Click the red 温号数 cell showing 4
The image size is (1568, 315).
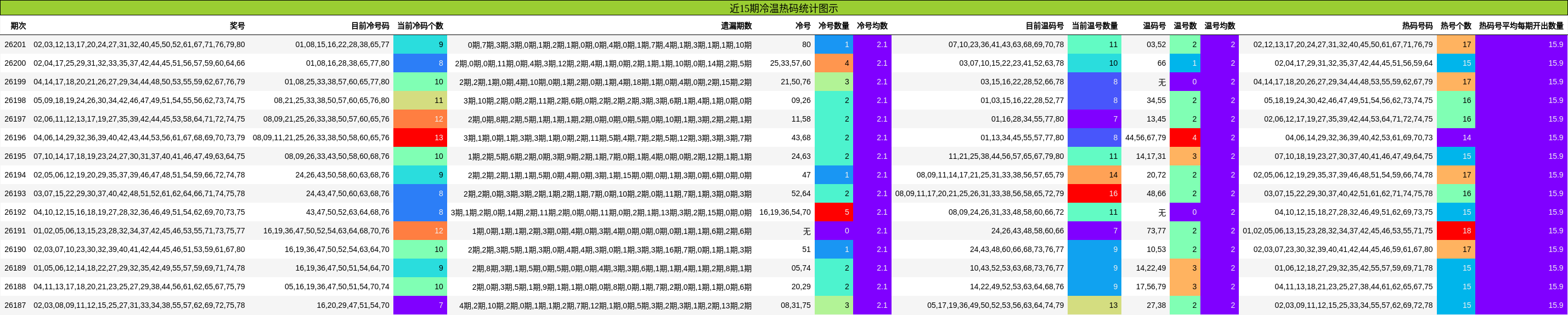[x=1185, y=138]
